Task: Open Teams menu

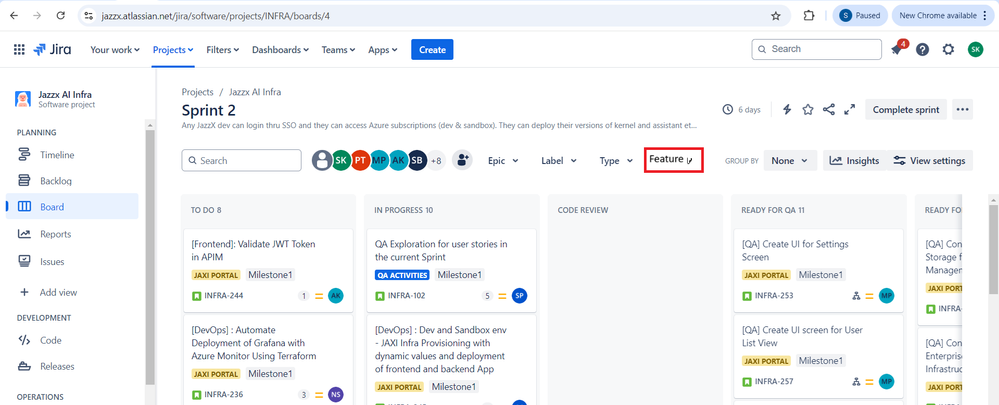Action: pyautogui.click(x=338, y=50)
